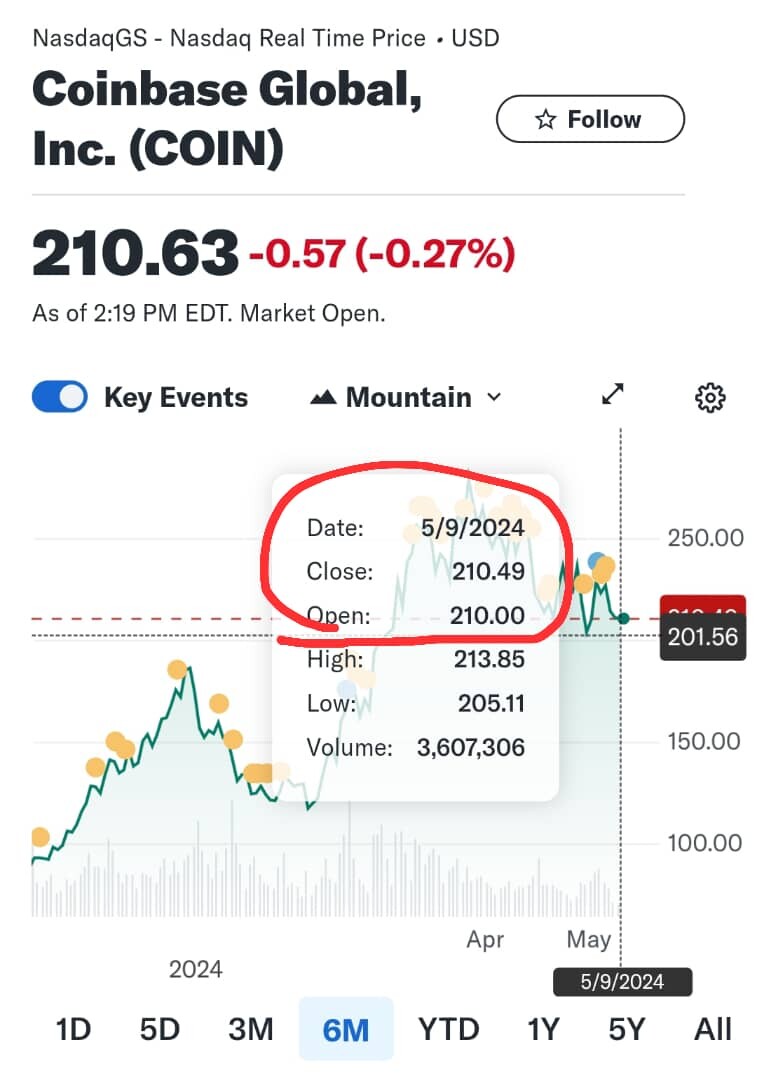The width and height of the screenshot is (757, 1080).
Task: Show the All time range
Action: pyautogui.click(x=713, y=1030)
